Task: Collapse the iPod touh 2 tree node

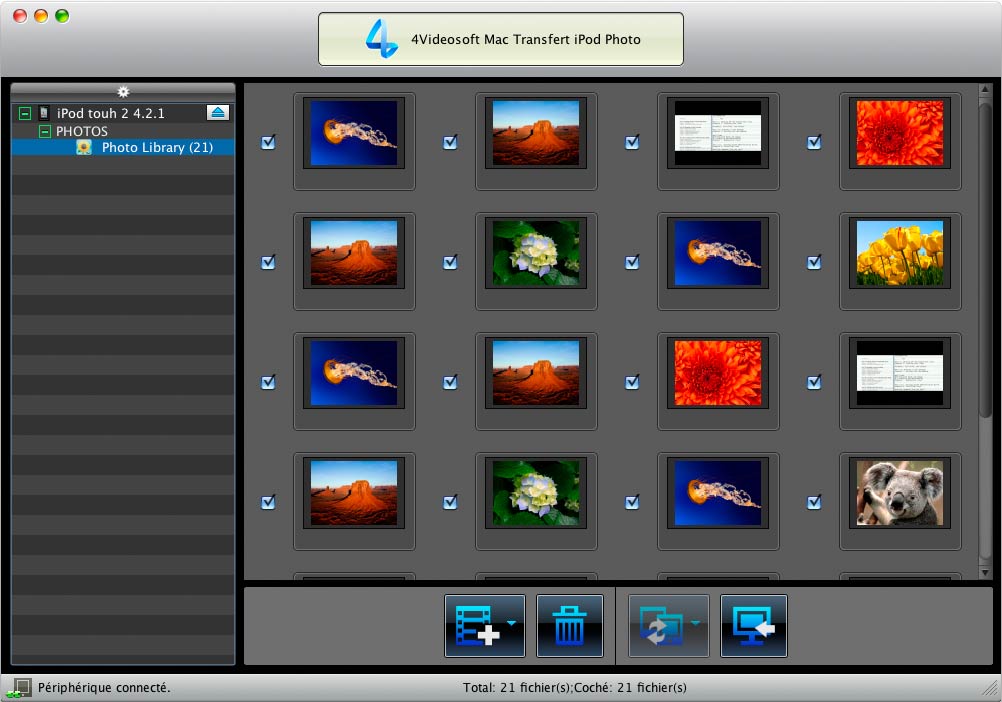Action: [x=25, y=114]
